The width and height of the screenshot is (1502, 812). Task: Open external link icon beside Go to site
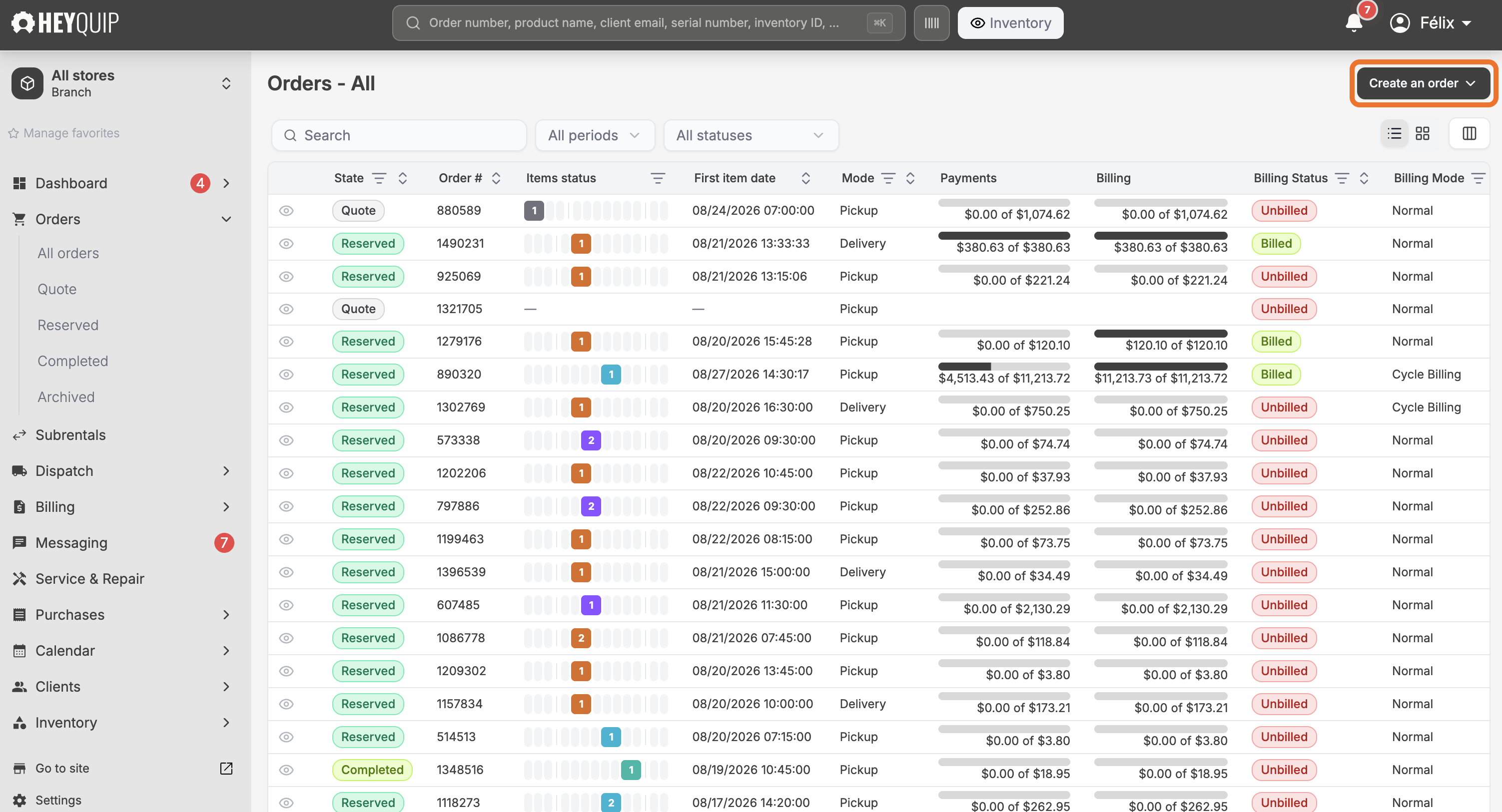[x=226, y=768]
